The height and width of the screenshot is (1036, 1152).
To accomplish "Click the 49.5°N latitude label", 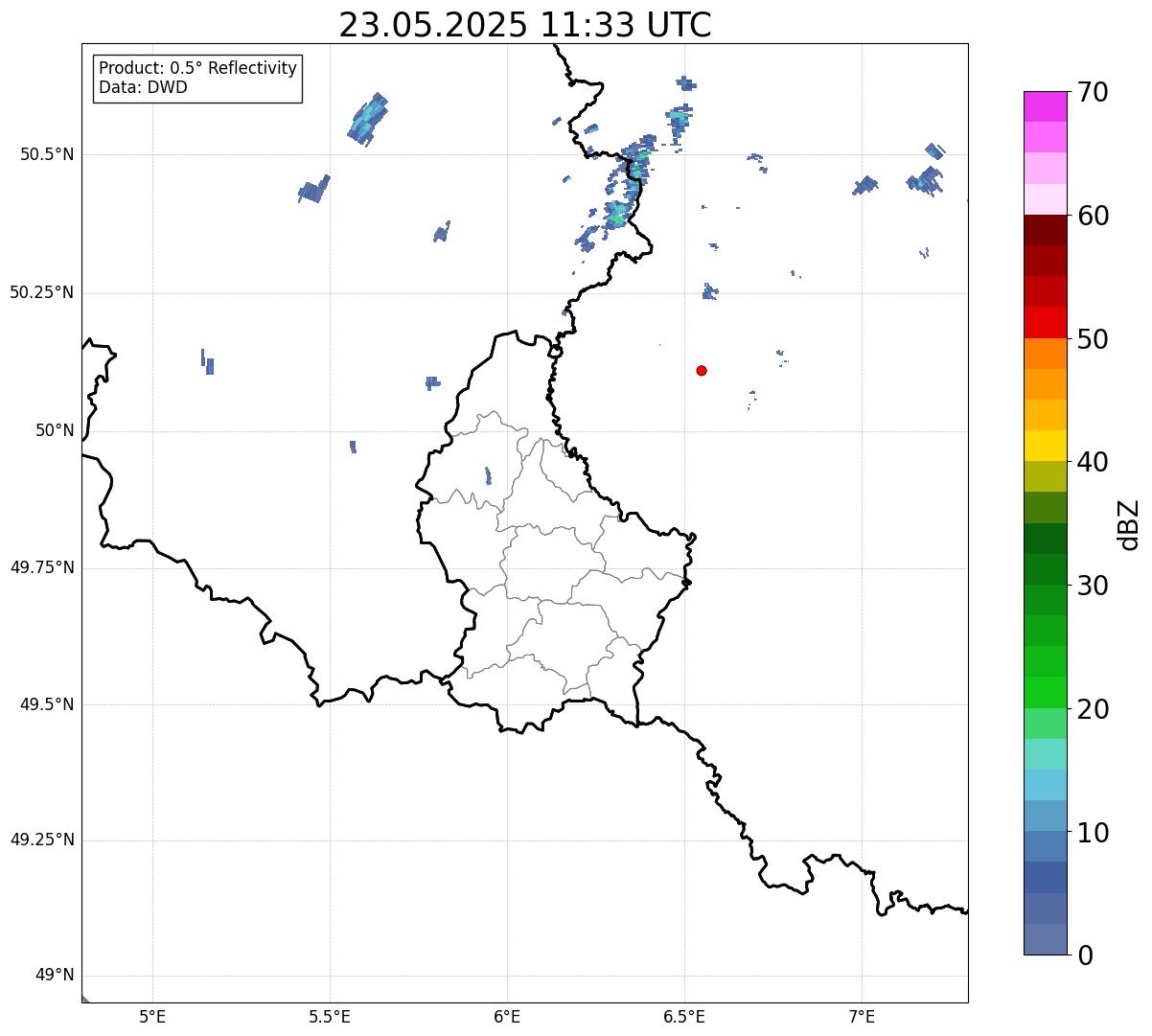I will pyautogui.click(x=47, y=704).
